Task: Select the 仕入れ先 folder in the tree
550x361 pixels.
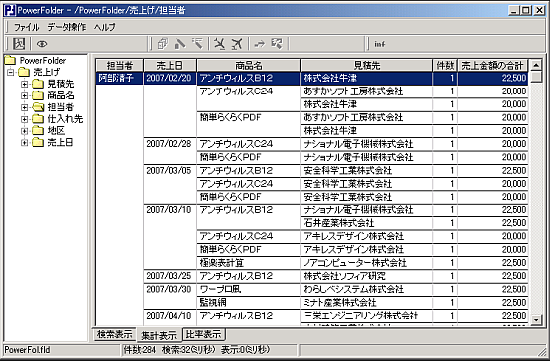Action: [x=65, y=119]
